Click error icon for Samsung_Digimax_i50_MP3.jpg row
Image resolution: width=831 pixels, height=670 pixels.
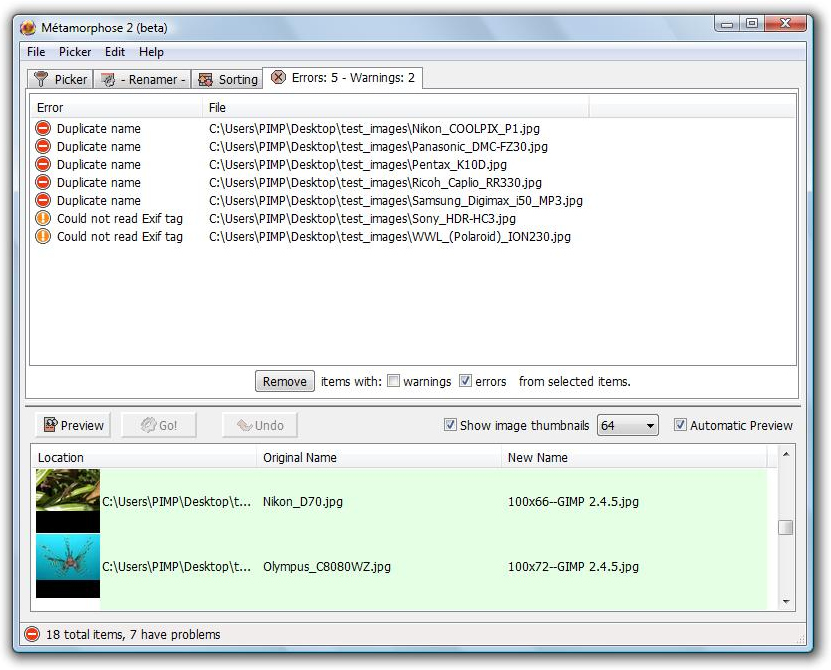coord(43,200)
